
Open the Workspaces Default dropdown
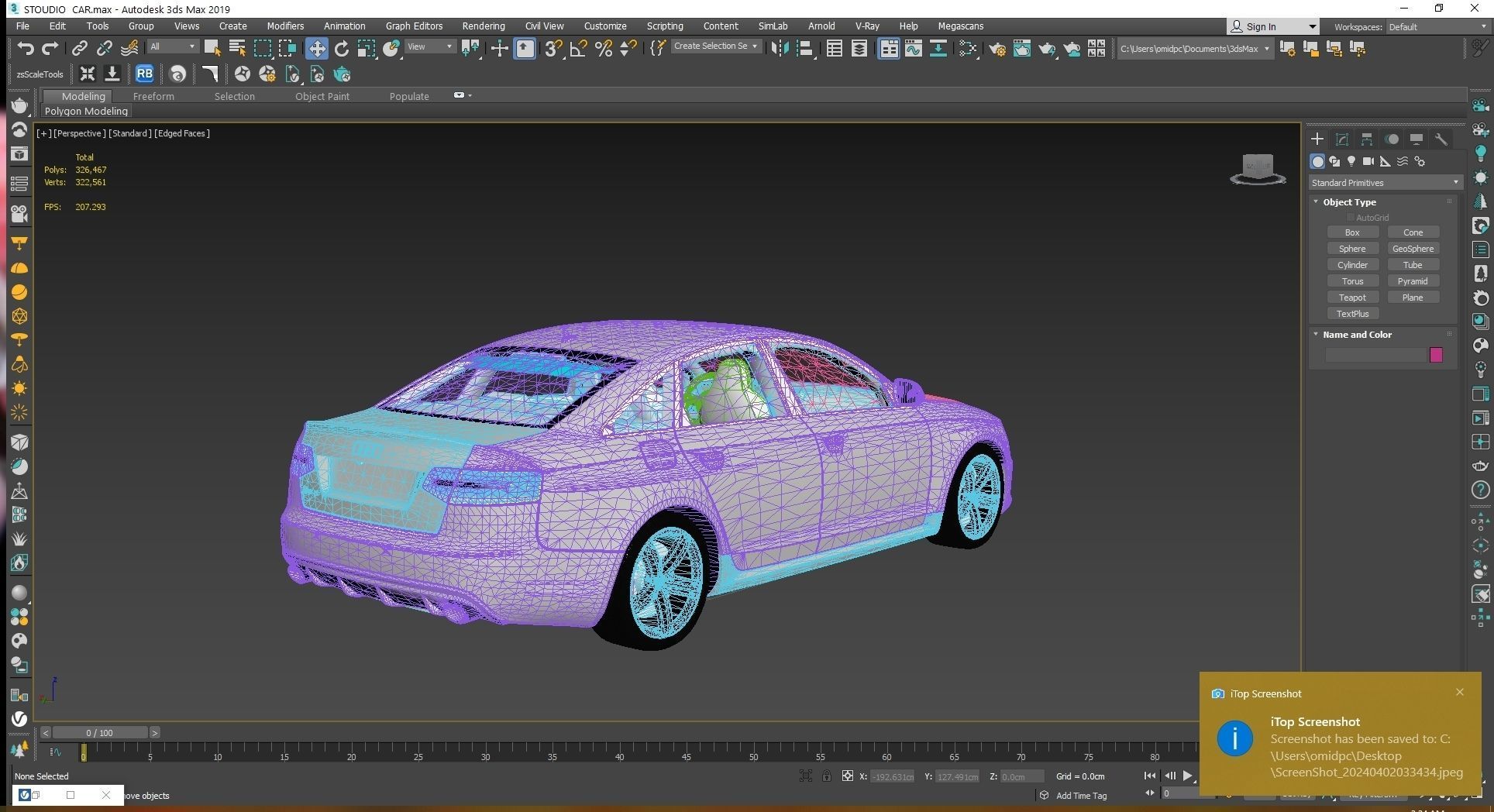tap(1437, 26)
